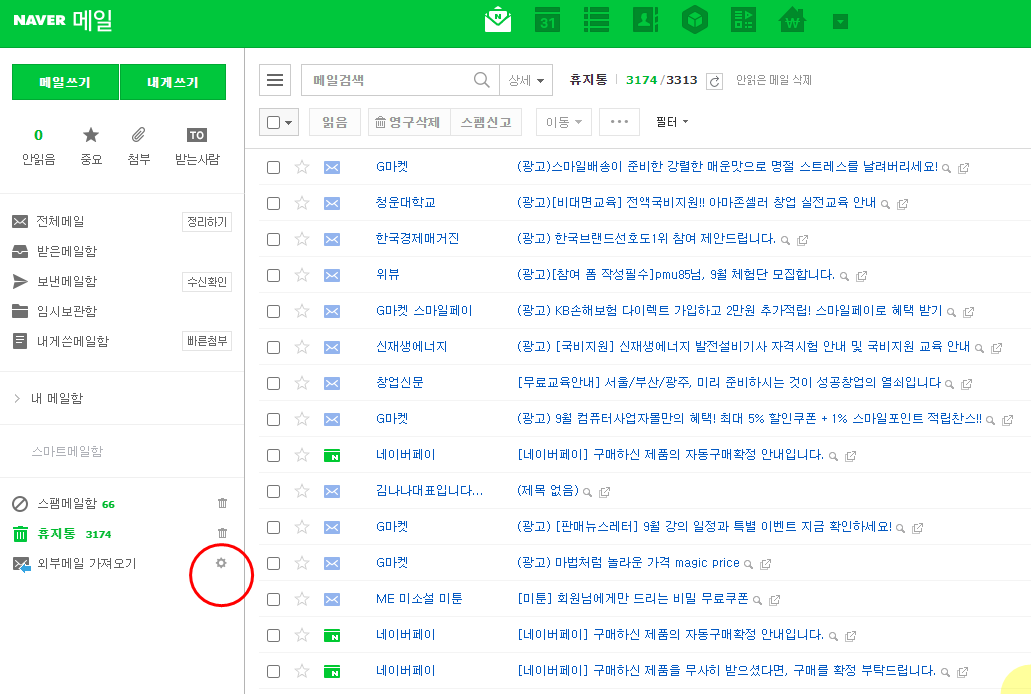This screenshot has width=1031, height=694.
Task: Star the 한국경제매거진 mail
Action: click(302, 239)
